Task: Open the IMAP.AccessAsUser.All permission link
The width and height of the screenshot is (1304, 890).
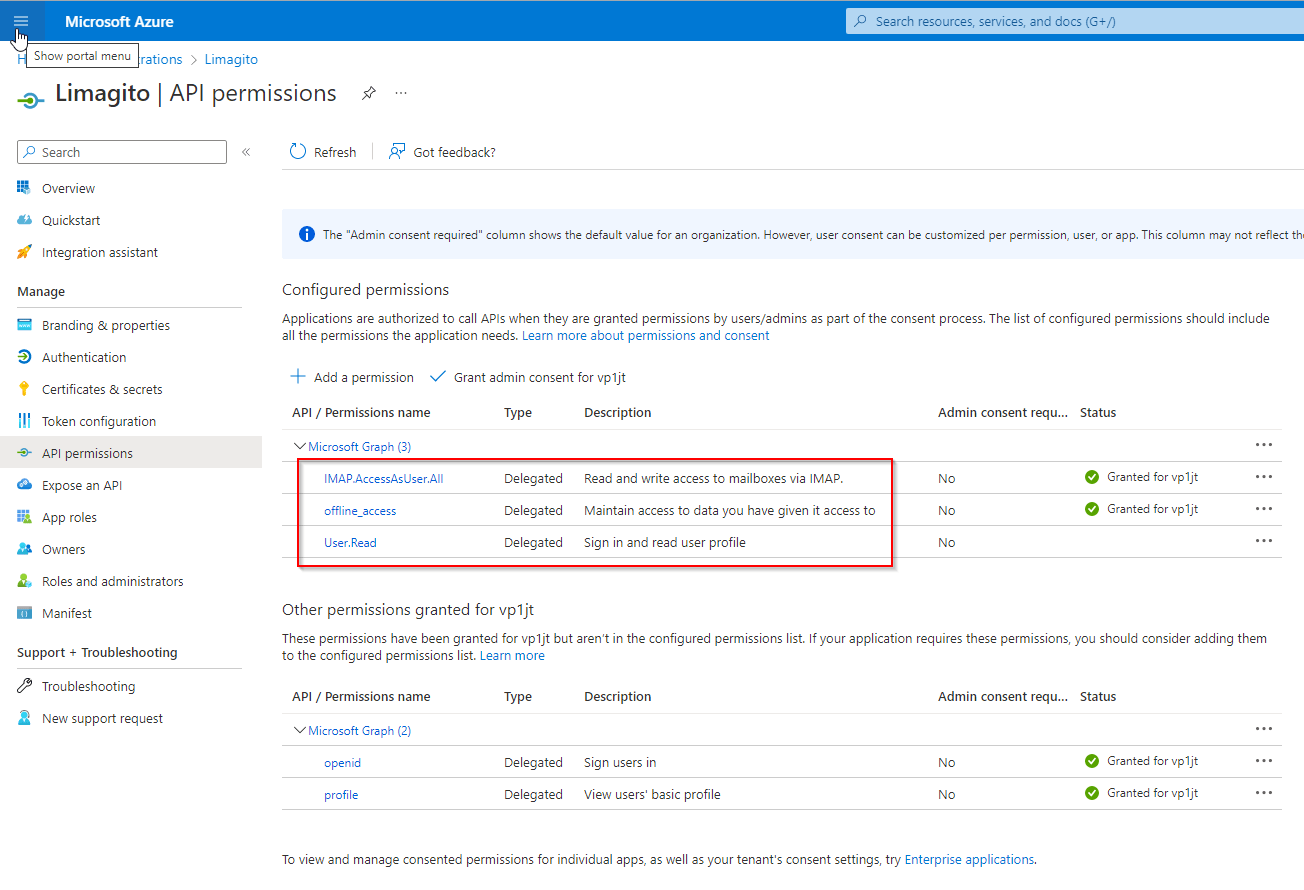Action: 383,478
